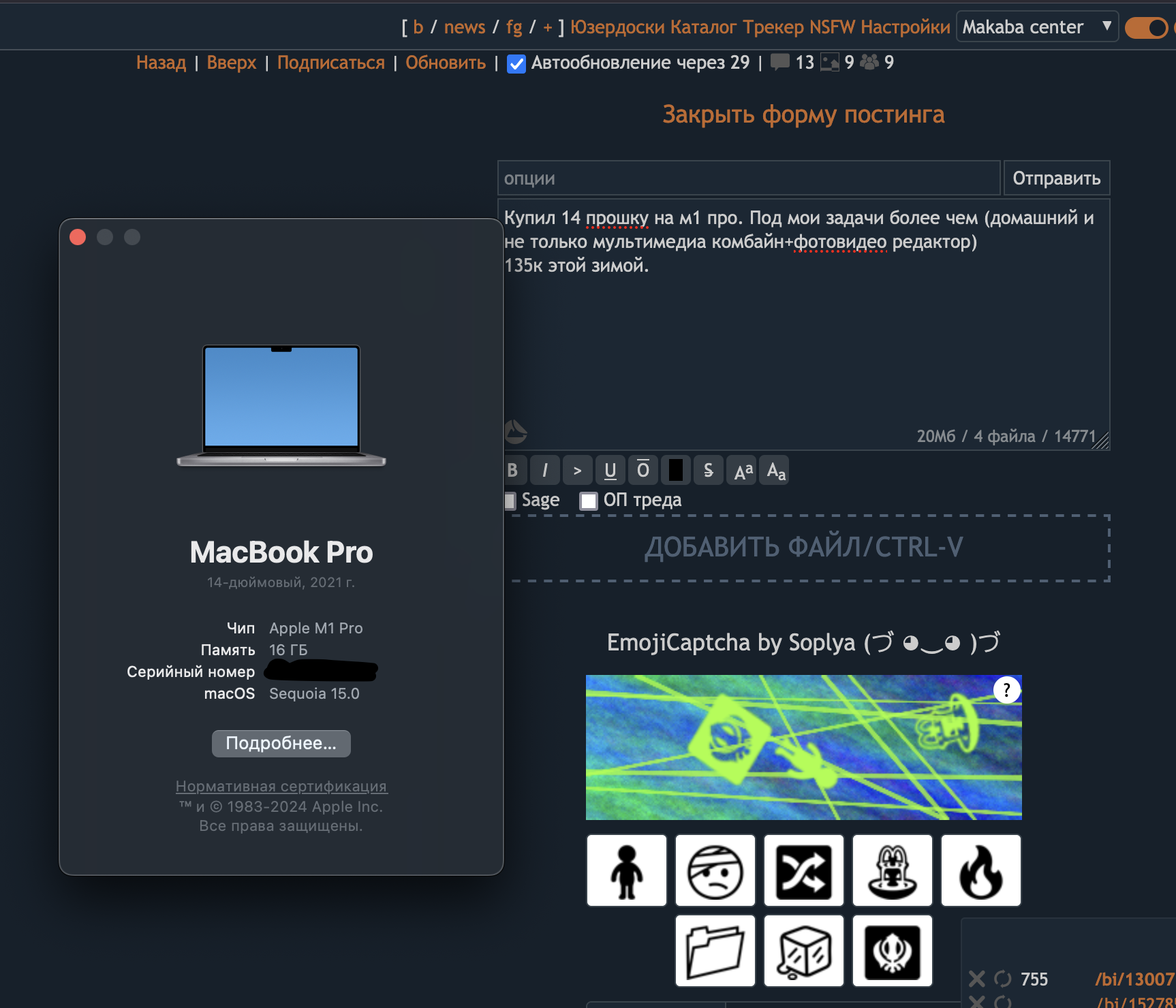
Task: Choose the shuffle arrows emoji captcha tile
Action: 804,870
